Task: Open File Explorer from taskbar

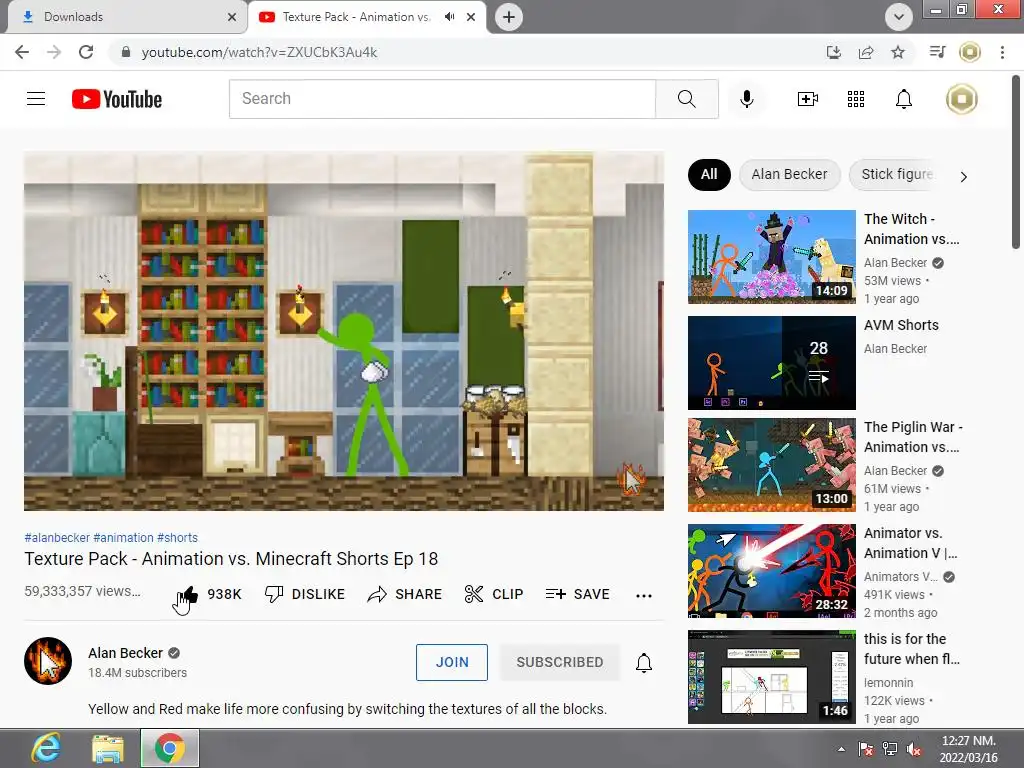Action: (108, 748)
